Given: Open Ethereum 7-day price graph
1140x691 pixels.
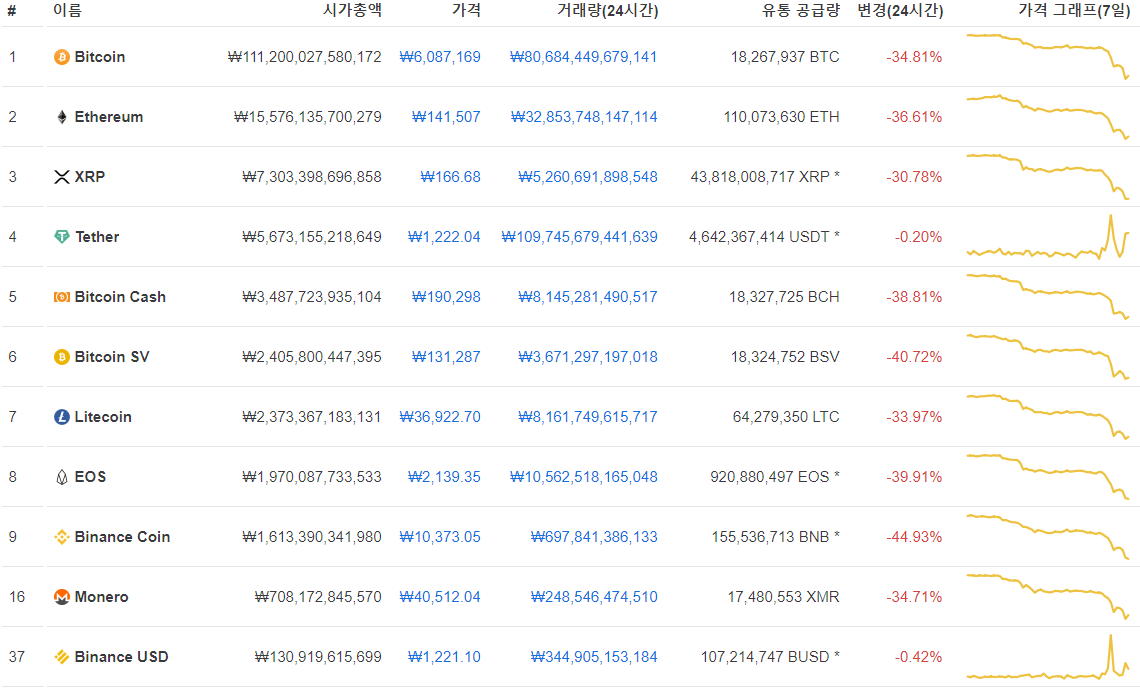Looking at the screenshot, I should click(1048, 116).
